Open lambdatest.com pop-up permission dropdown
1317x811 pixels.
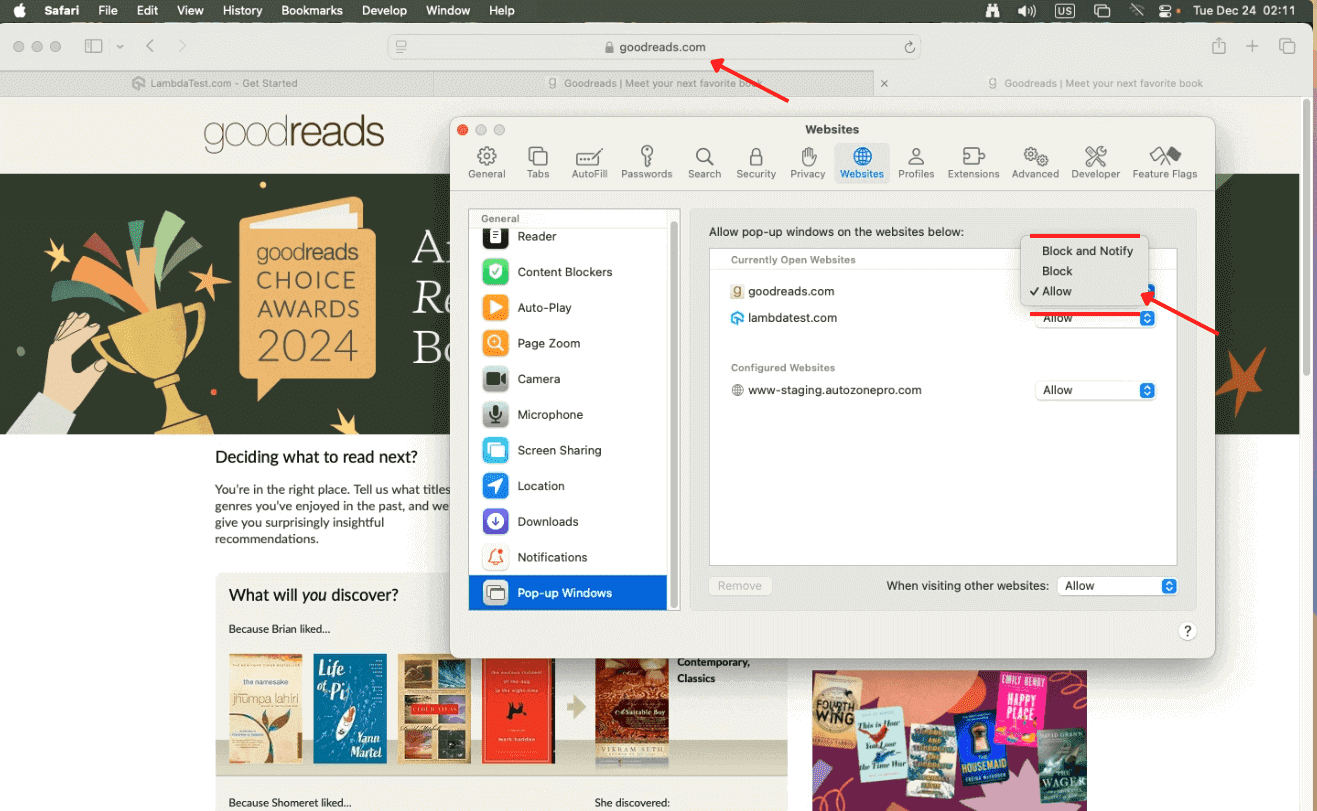pos(1095,317)
